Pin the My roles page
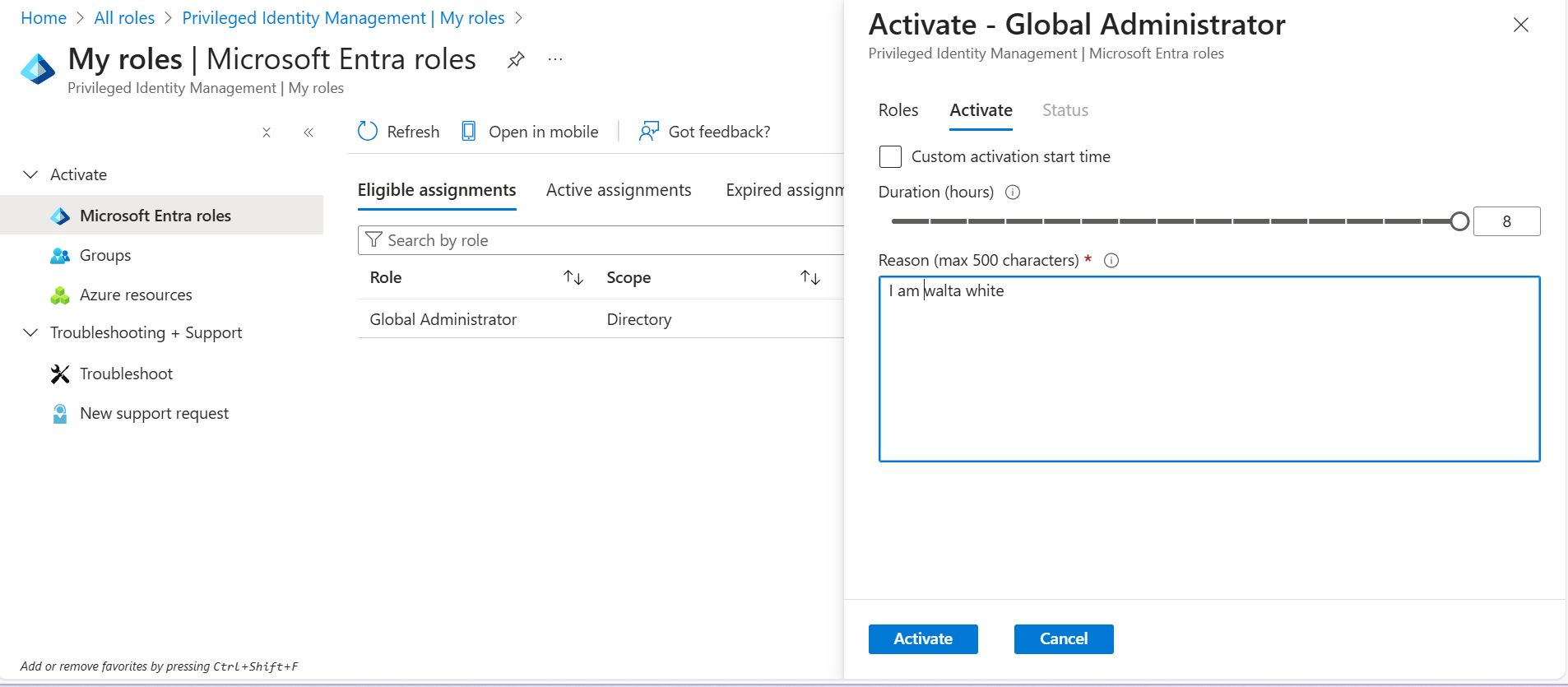The height and width of the screenshot is (687, 1568). (x=516, y=59)
